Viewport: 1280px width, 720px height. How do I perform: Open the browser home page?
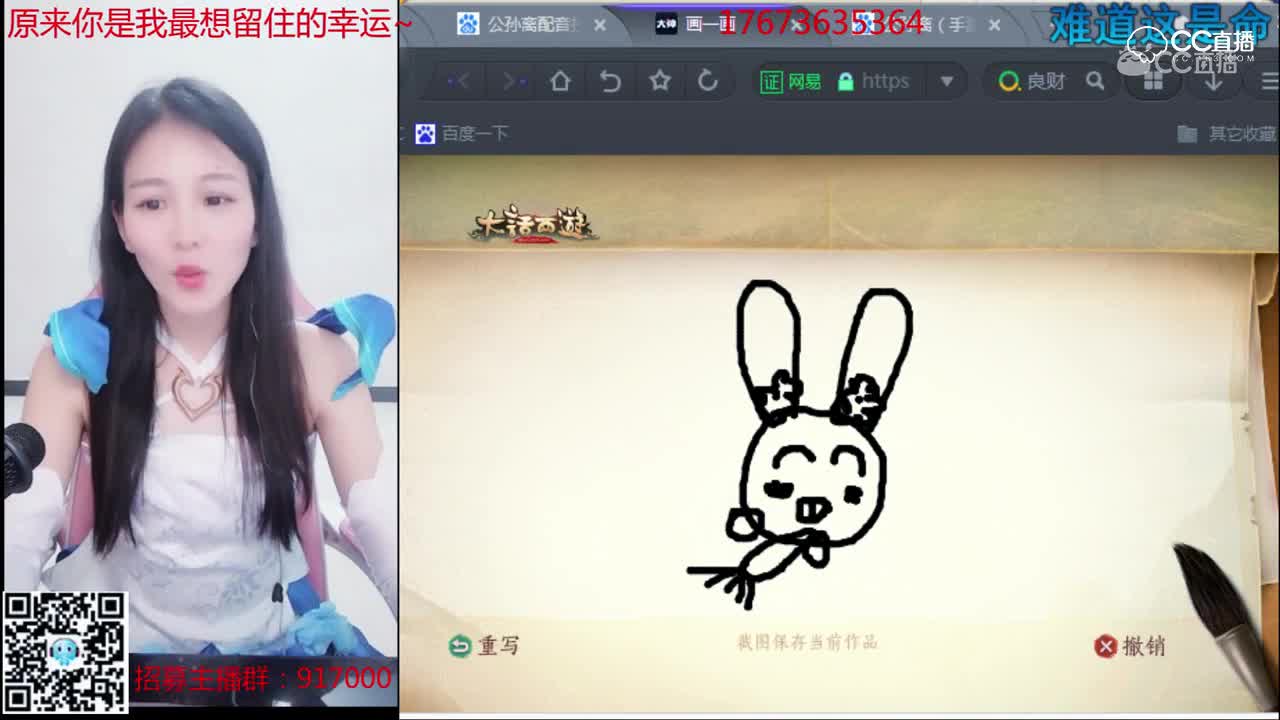pos(560,81)
